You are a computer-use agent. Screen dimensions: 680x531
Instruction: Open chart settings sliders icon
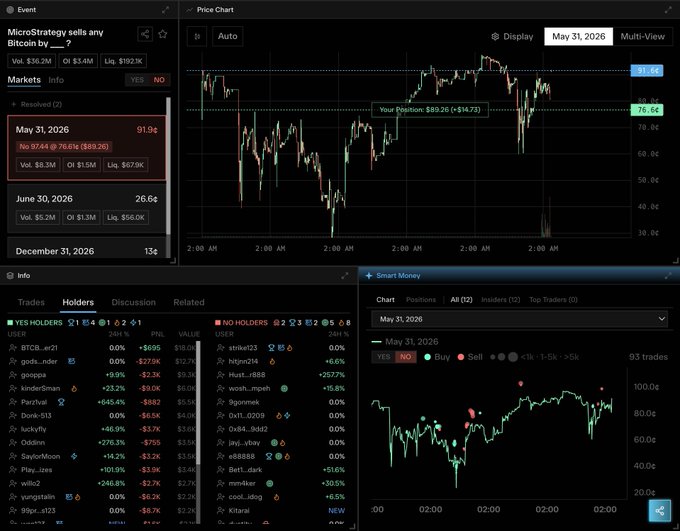197,36
